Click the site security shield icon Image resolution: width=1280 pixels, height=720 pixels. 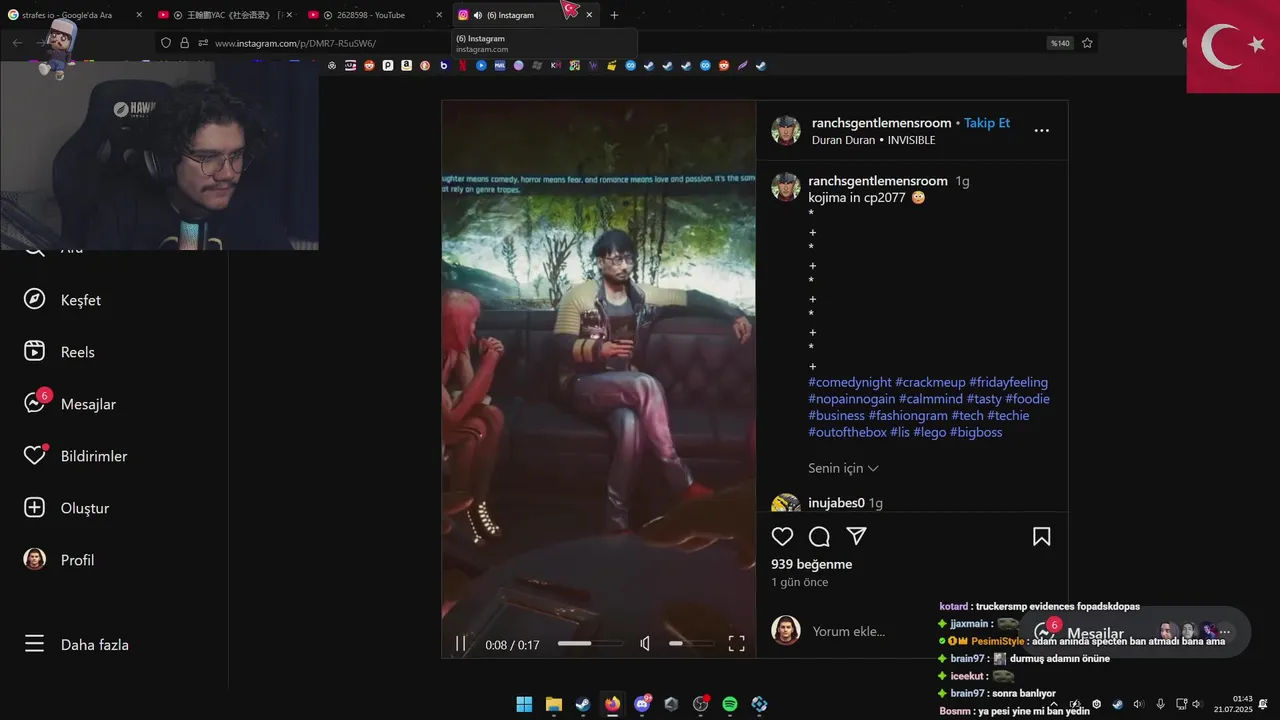(x=167, y=43)
